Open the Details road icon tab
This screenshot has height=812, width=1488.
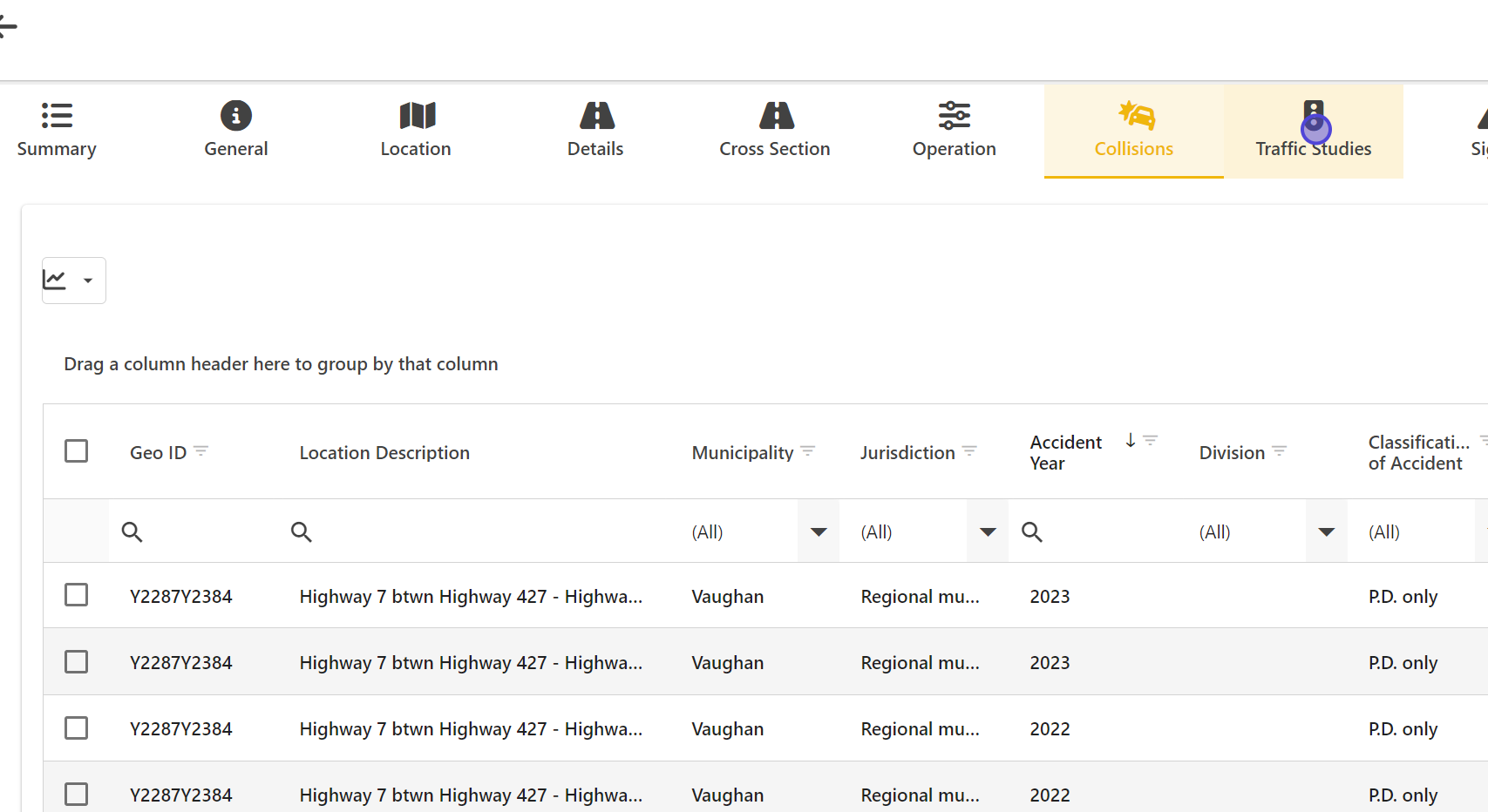click(596, 115)
